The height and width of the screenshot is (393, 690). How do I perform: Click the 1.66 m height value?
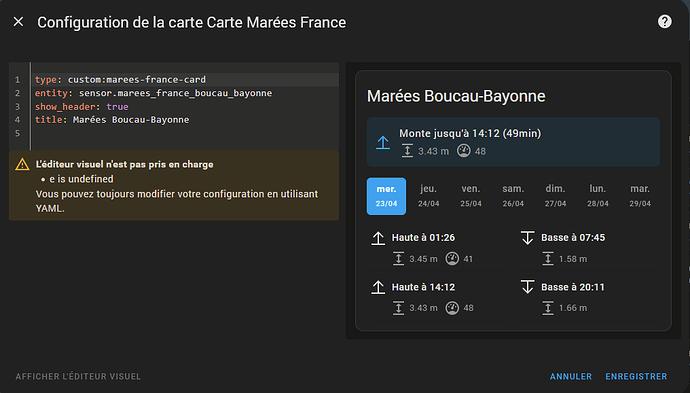(573, 308)
